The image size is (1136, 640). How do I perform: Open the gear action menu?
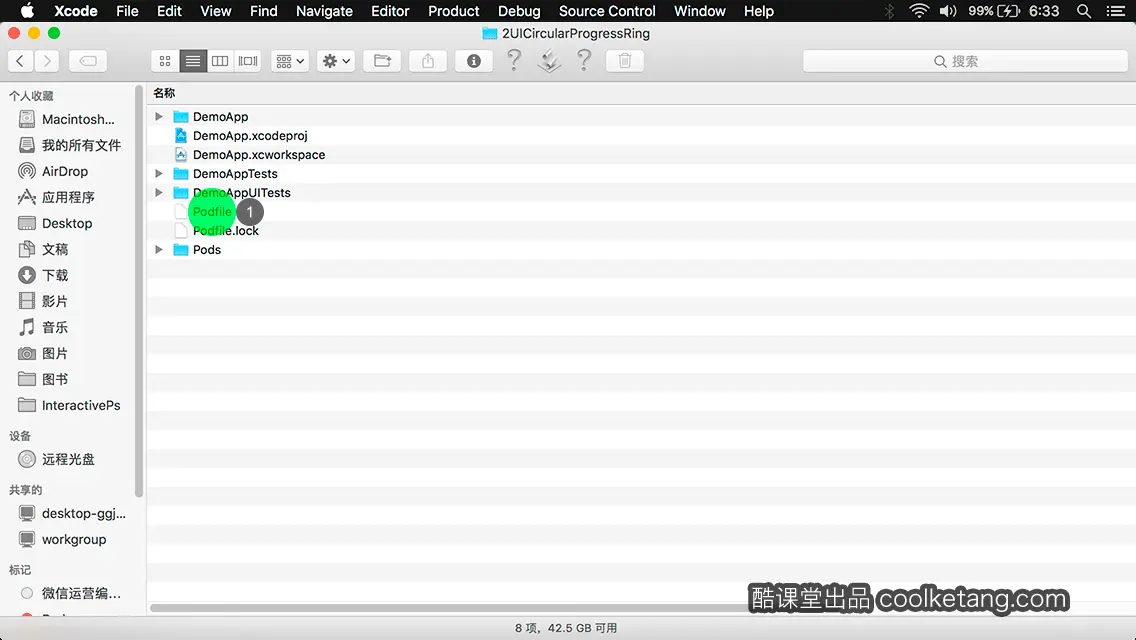(x=335, y=61)
